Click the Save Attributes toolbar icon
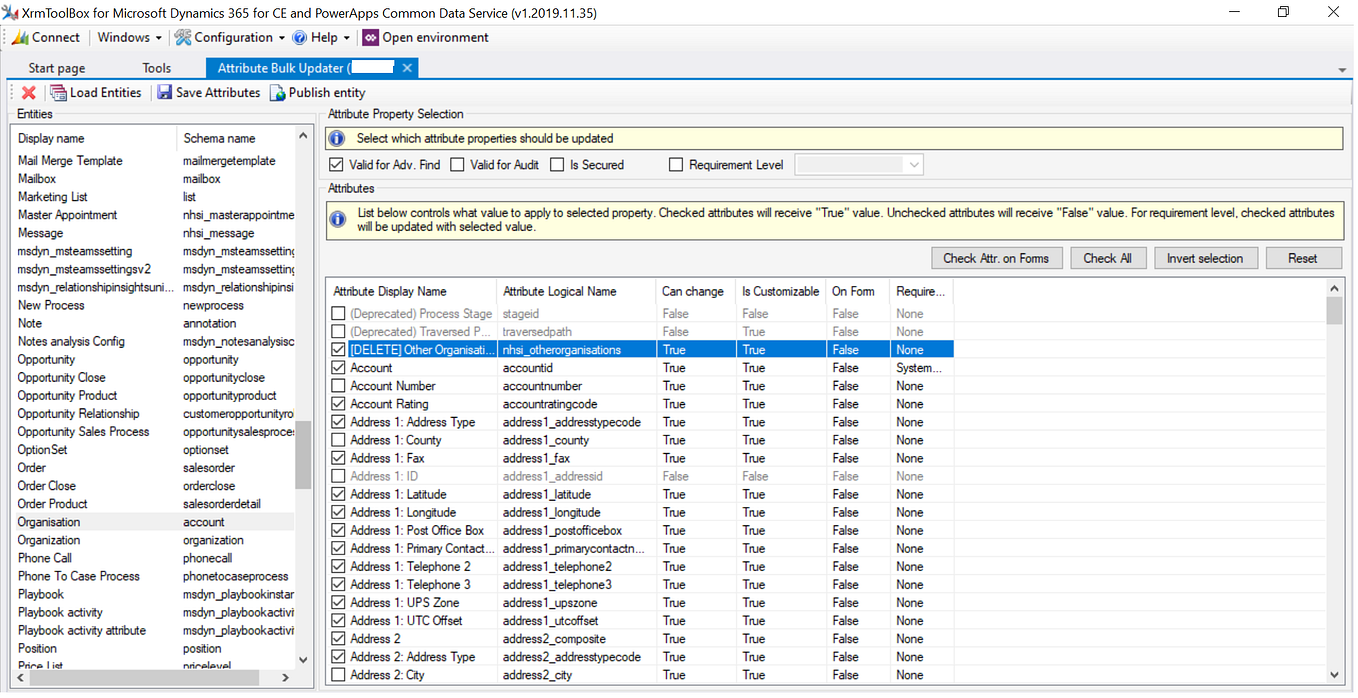1358x698 pixels. tap(164, 92)
